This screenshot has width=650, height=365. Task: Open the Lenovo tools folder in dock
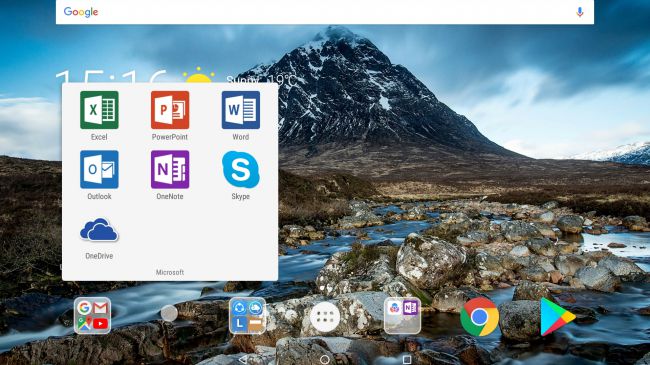247,316
